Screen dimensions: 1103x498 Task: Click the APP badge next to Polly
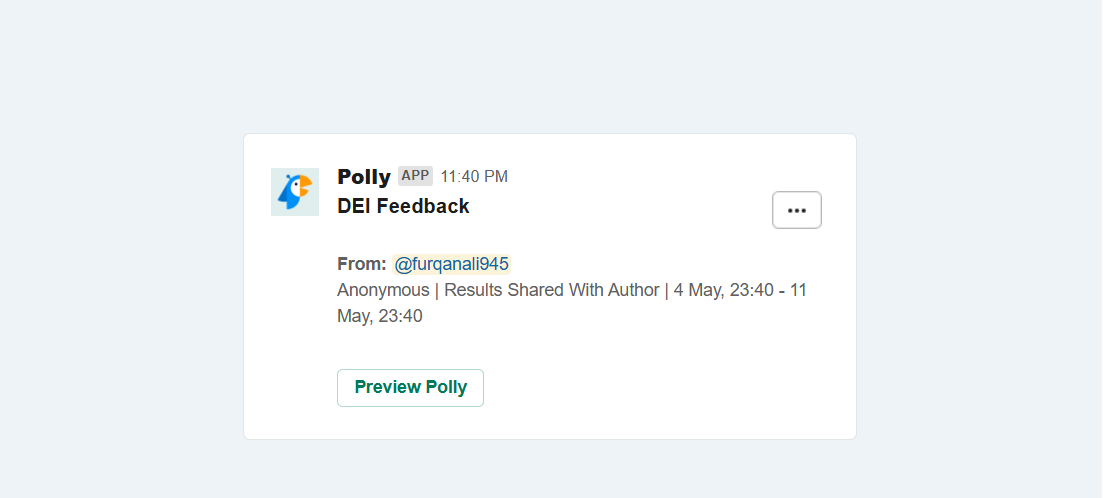tap(415, 176)
